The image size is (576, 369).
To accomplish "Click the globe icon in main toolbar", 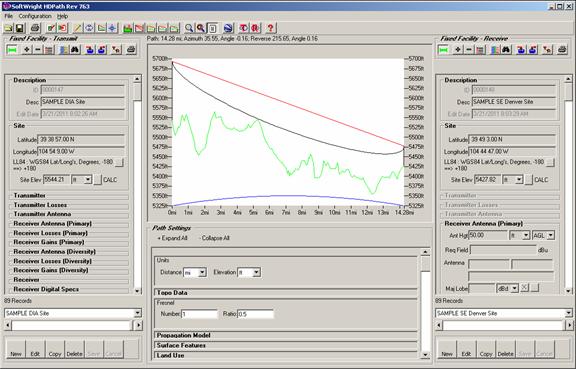I will pos(228,28).
